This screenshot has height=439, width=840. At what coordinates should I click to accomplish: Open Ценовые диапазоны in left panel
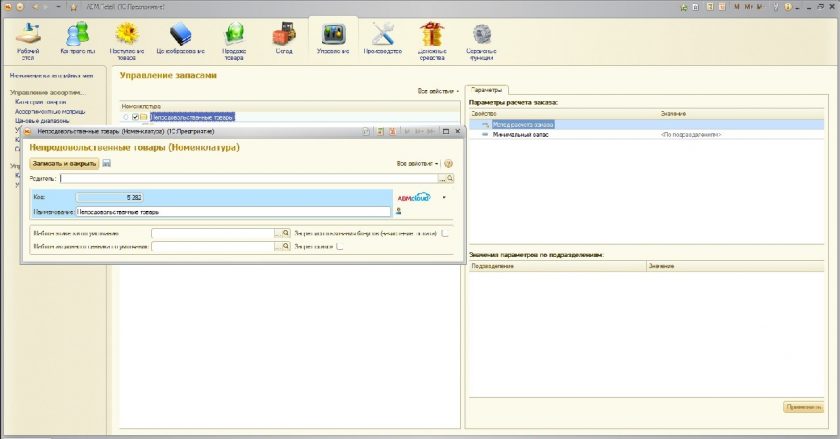click(x=42, y=121)
